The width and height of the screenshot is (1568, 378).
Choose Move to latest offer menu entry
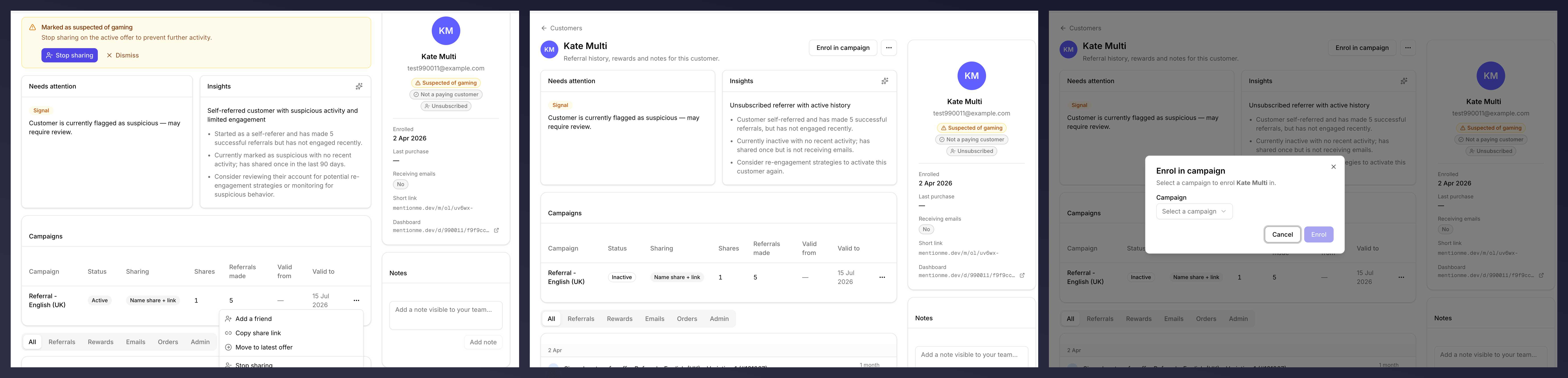coord(291,347)
